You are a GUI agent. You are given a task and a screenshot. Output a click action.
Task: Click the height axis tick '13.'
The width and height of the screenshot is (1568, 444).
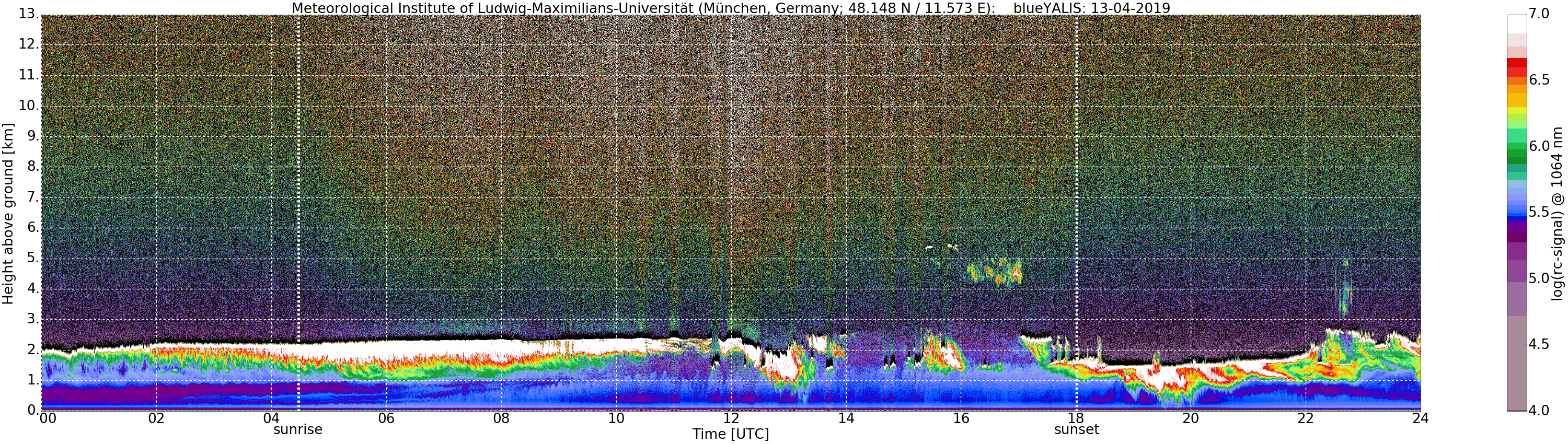(28, 15)
